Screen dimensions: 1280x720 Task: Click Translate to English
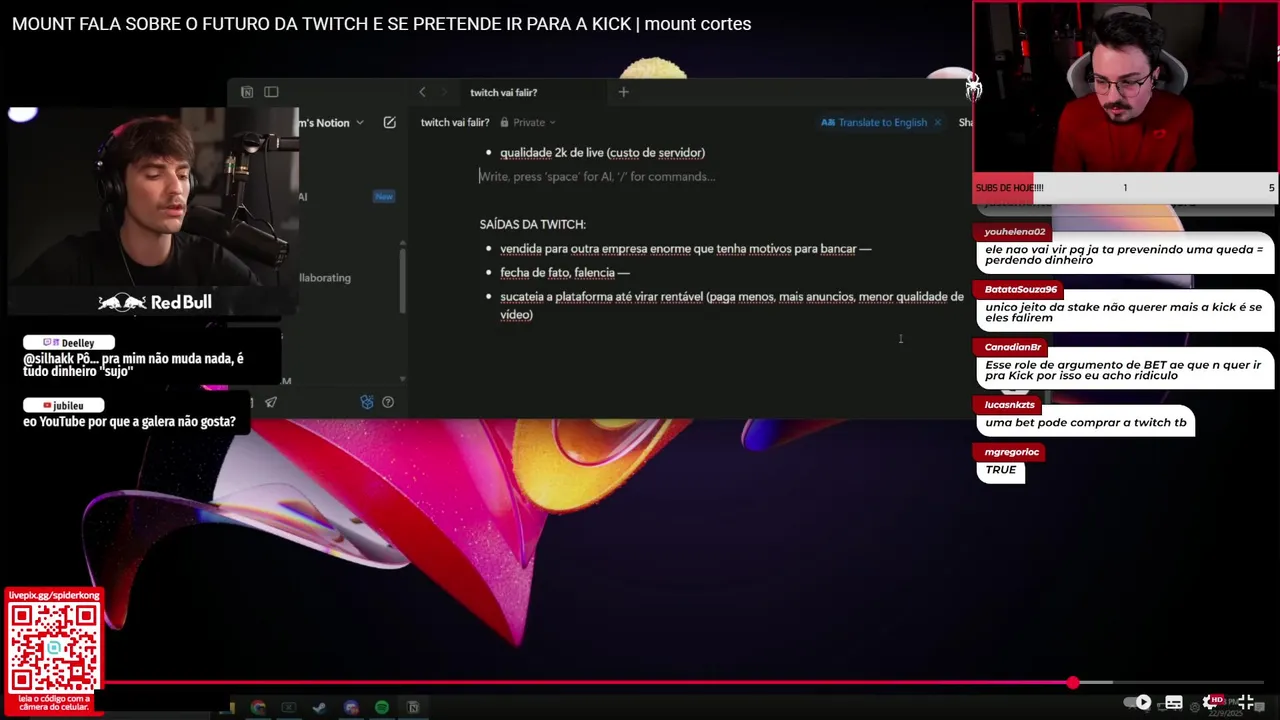tap(874, 122)
